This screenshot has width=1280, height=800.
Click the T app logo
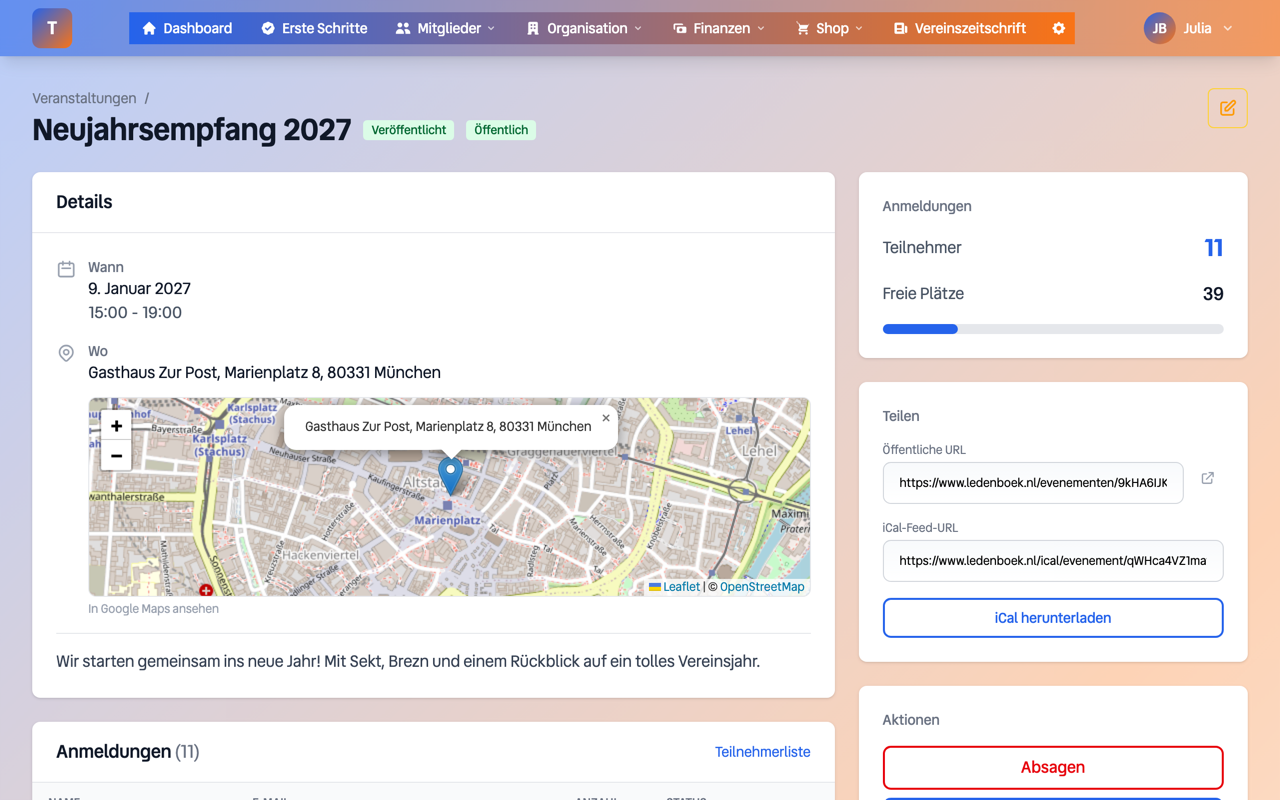[x=52, y=28]
